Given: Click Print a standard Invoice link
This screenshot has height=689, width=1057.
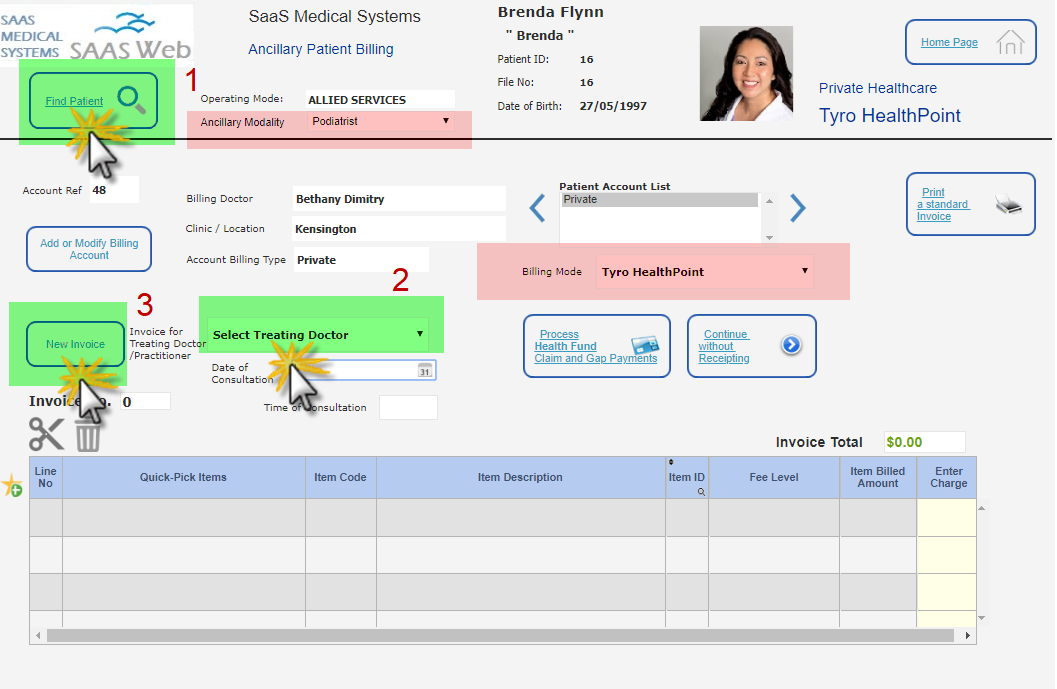Looking at the screenshot, I should [942, 204].
